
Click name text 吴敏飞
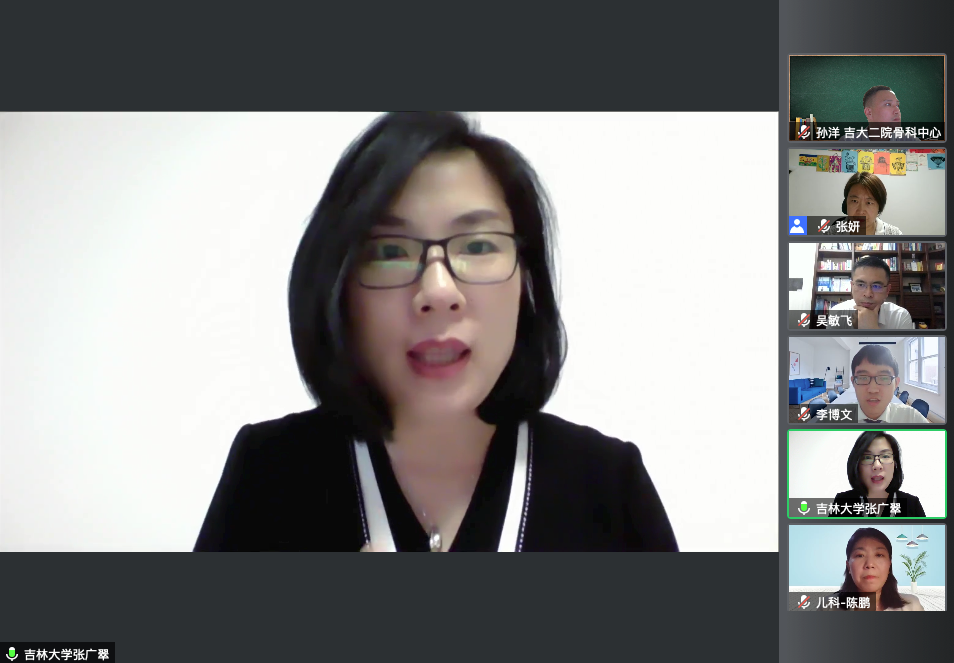[834, 321]
